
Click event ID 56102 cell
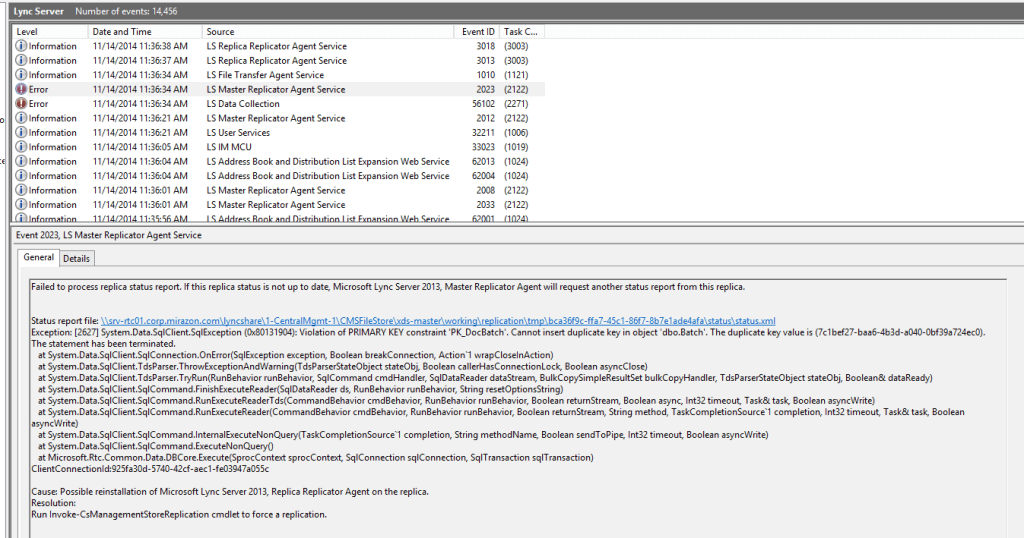pyautogui.click(x=483, y=104)
